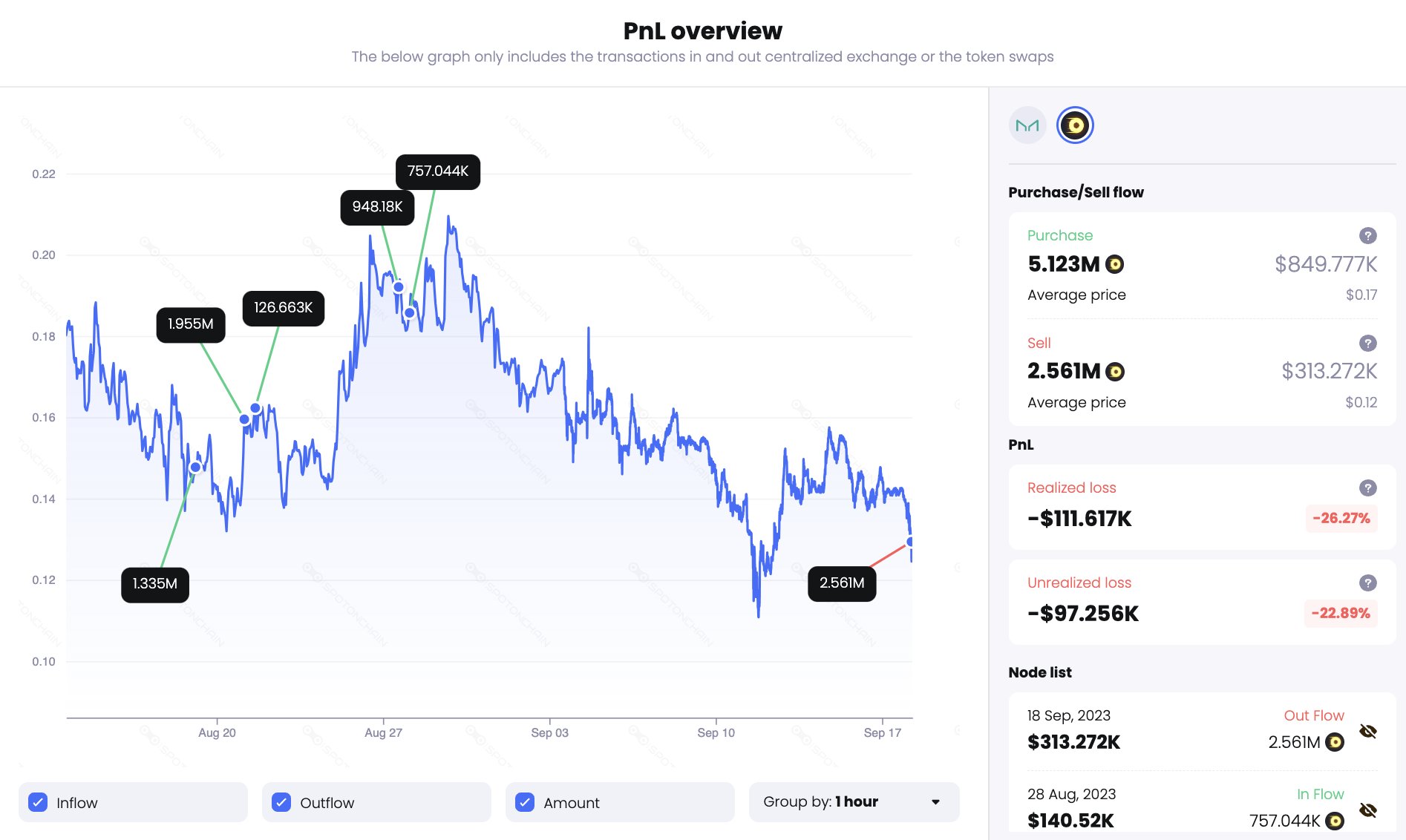
Task: Uncheck the Inflow checkbox
Action: pos(38,802)
